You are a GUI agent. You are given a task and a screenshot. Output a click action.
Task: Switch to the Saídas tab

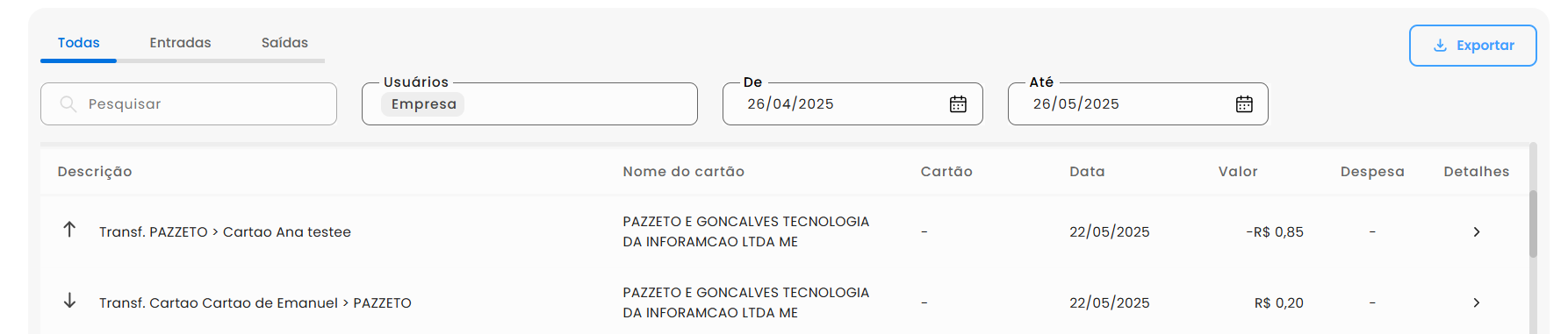tap(284, 43)
